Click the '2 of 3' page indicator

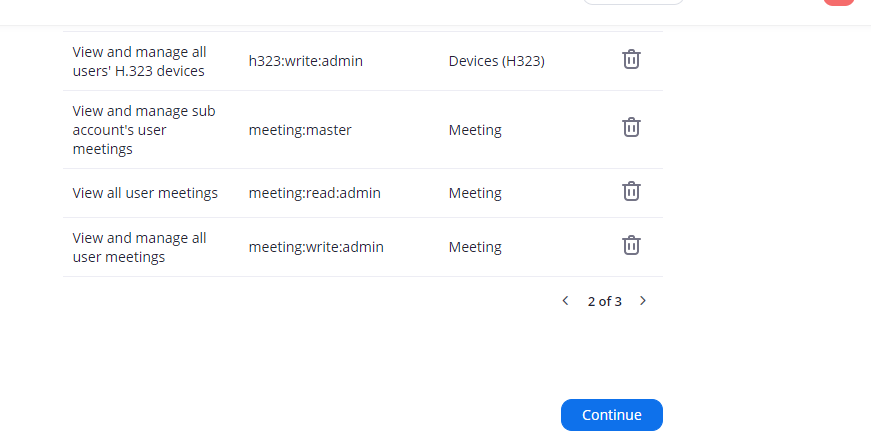[604, 301]
